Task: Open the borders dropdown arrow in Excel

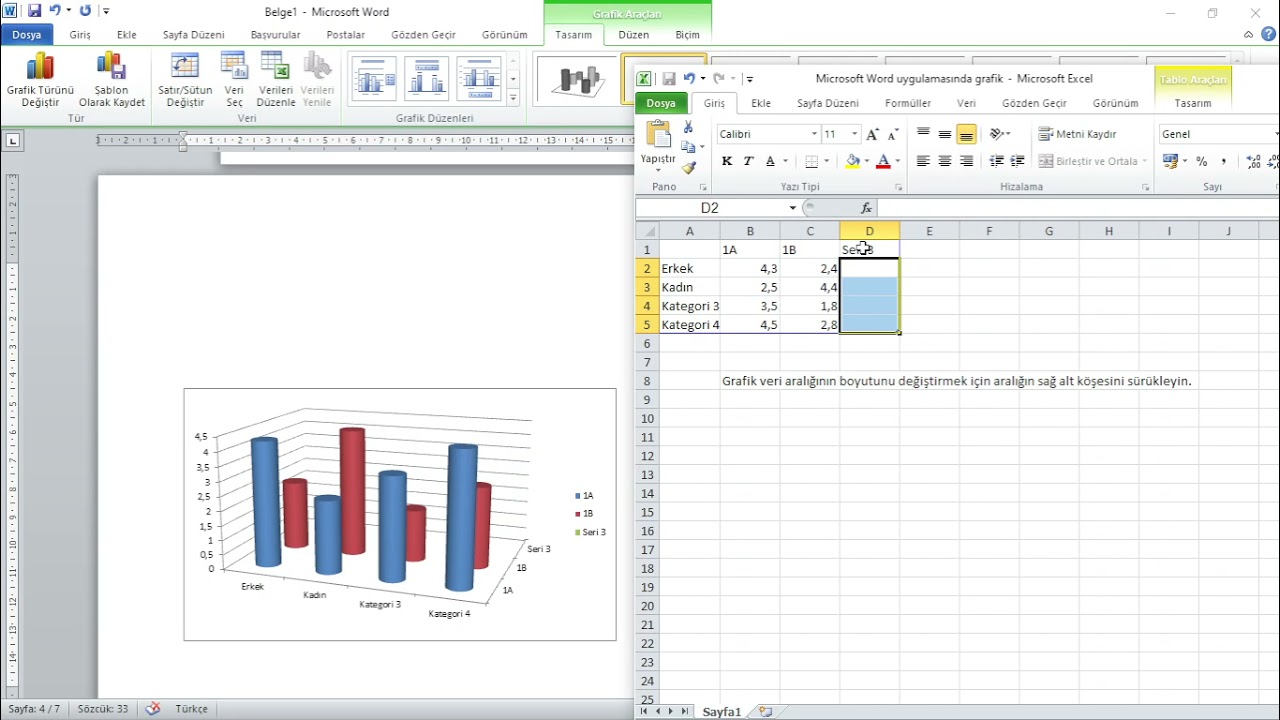Action: click(x=826, y=161)
